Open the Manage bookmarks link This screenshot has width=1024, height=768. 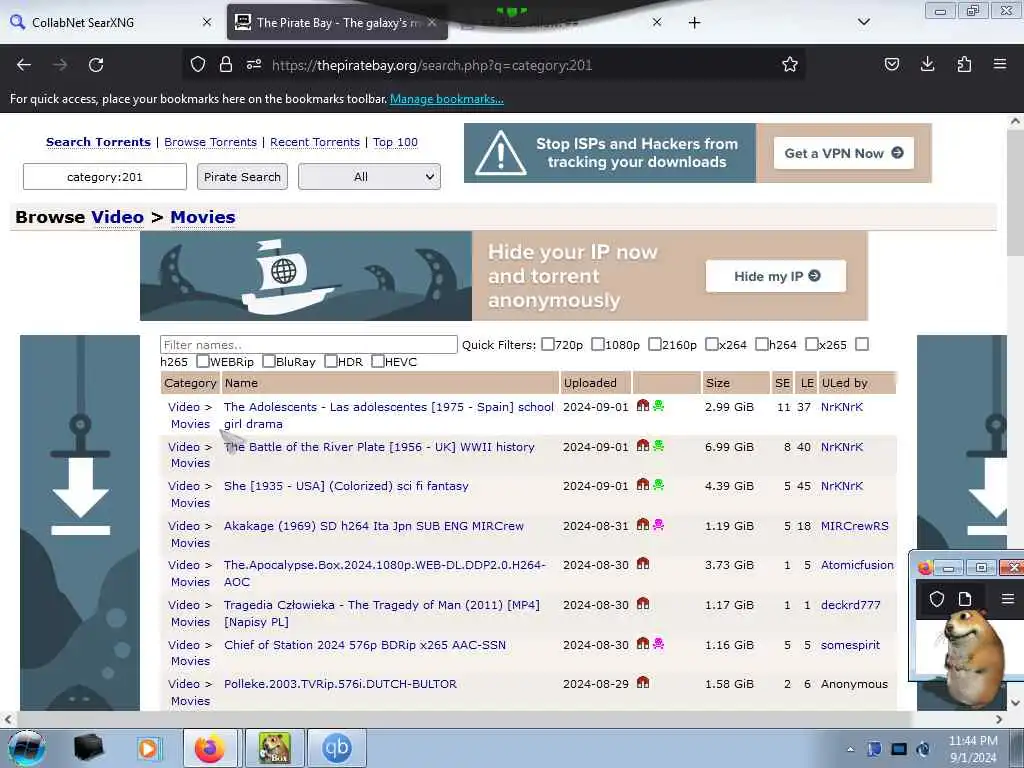tap(447, 99)
